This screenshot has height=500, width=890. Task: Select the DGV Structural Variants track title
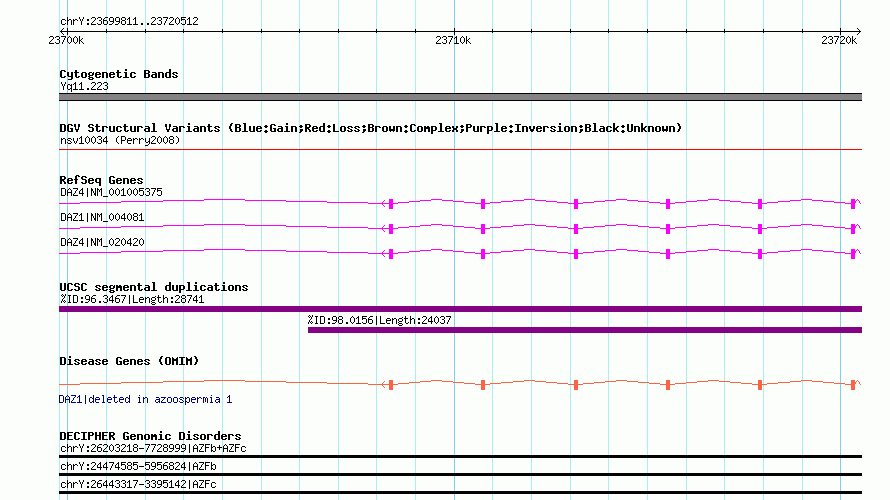click(371, 128)
